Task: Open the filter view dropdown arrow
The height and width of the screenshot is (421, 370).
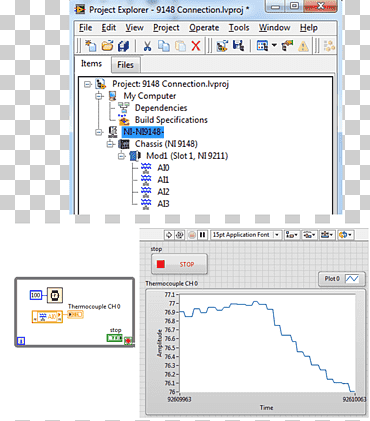Action: (x=274, y=45)
